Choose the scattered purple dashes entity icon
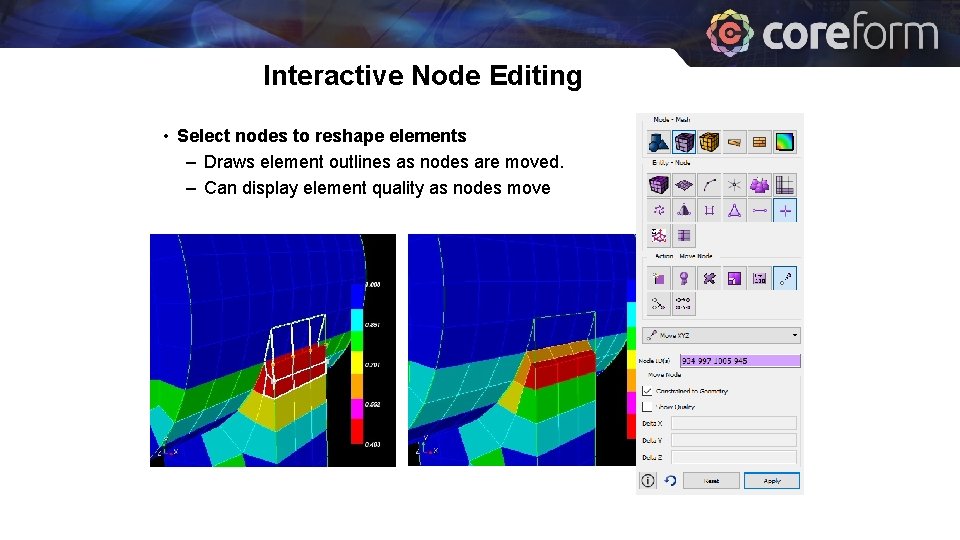Screen dimensions: 960x540 [658, 210]
